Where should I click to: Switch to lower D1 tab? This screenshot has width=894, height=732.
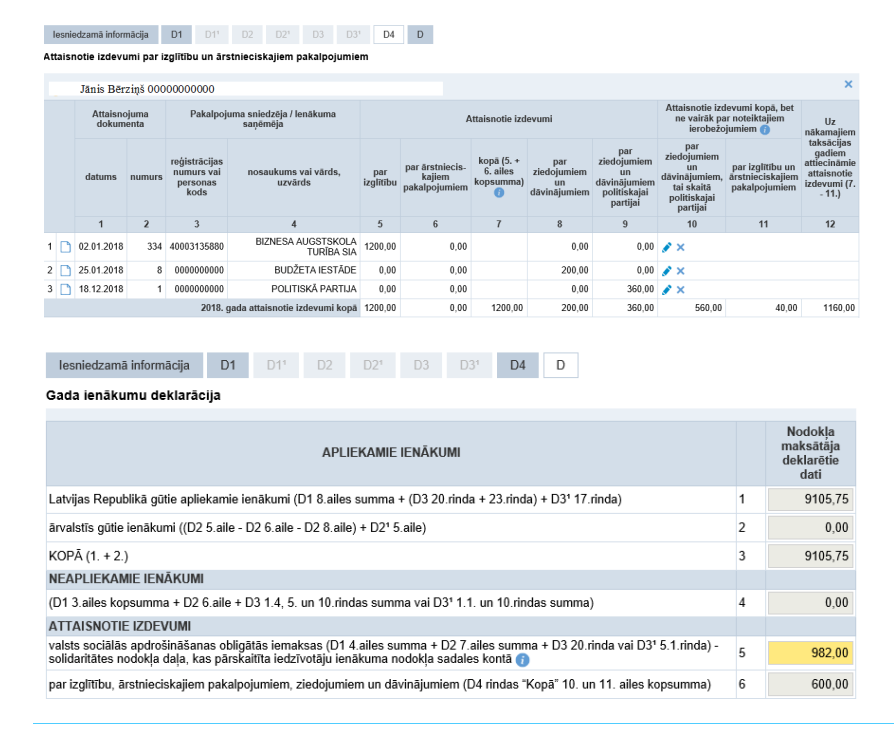tap(228, 365)
